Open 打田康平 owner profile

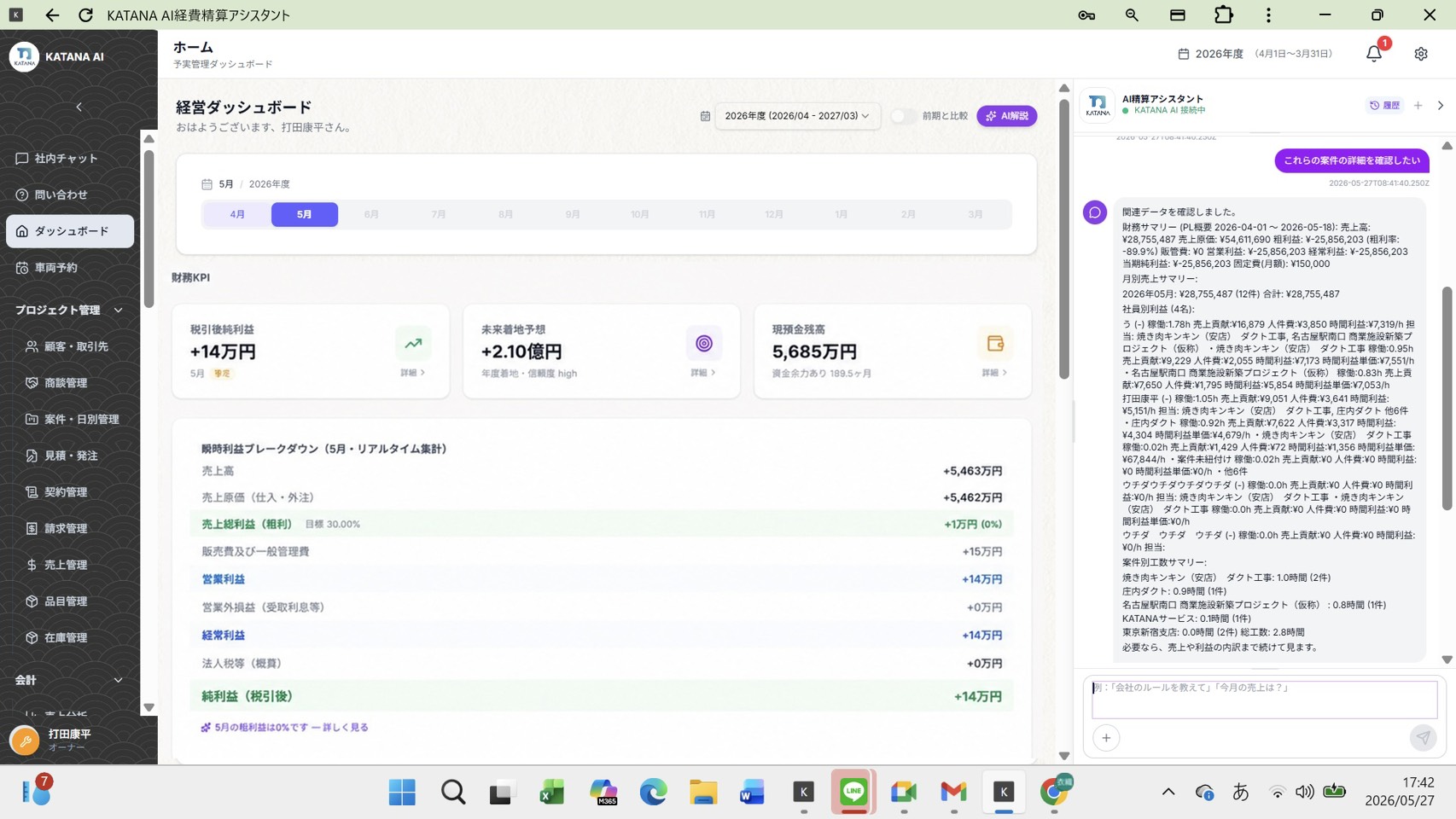(x=70, y=740)
